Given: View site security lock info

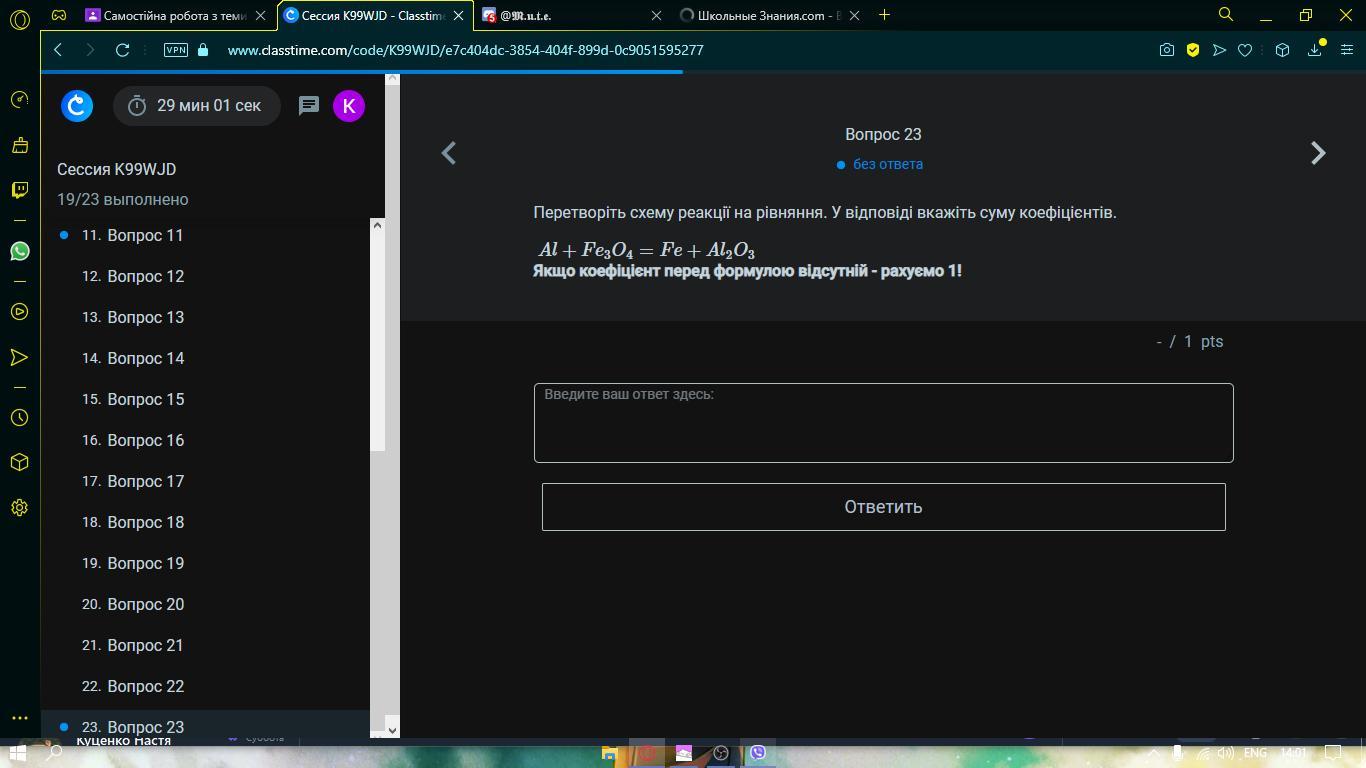Looking at the screenshot, I should coord(204,49).
